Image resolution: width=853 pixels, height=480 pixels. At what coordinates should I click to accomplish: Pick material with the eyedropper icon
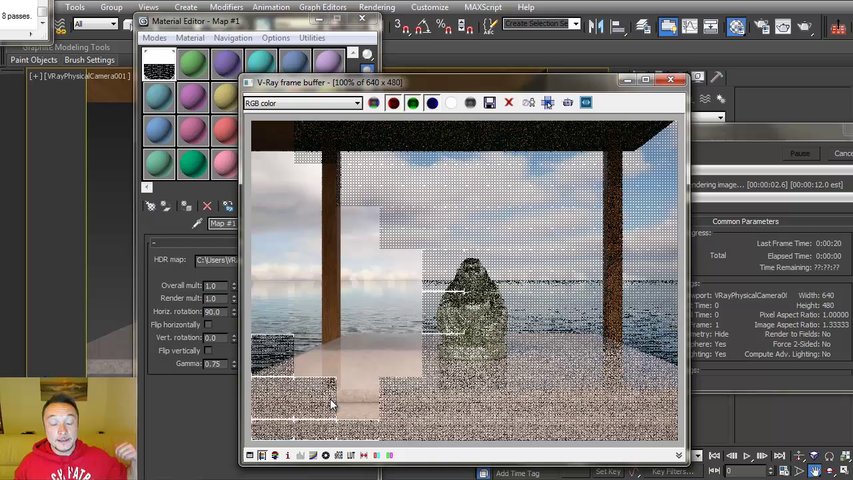click(x=197, y=224)
